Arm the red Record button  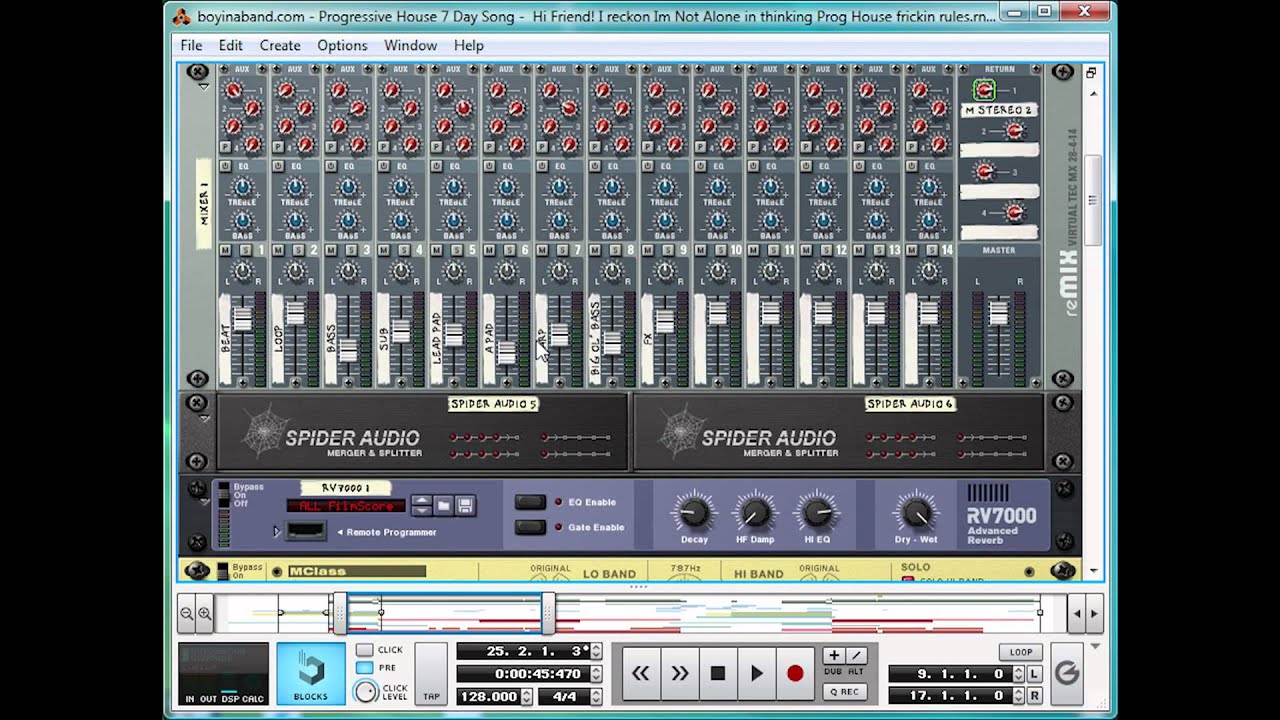[795, 673]
